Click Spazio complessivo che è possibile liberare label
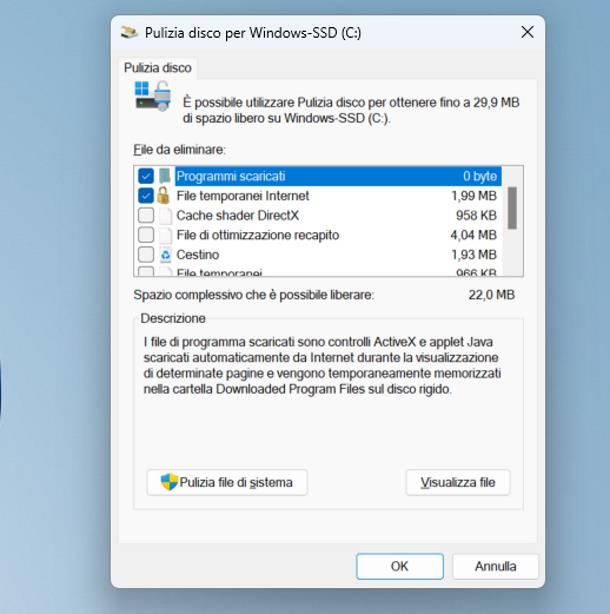The image size is (610, 614). [x=254, y=295]
